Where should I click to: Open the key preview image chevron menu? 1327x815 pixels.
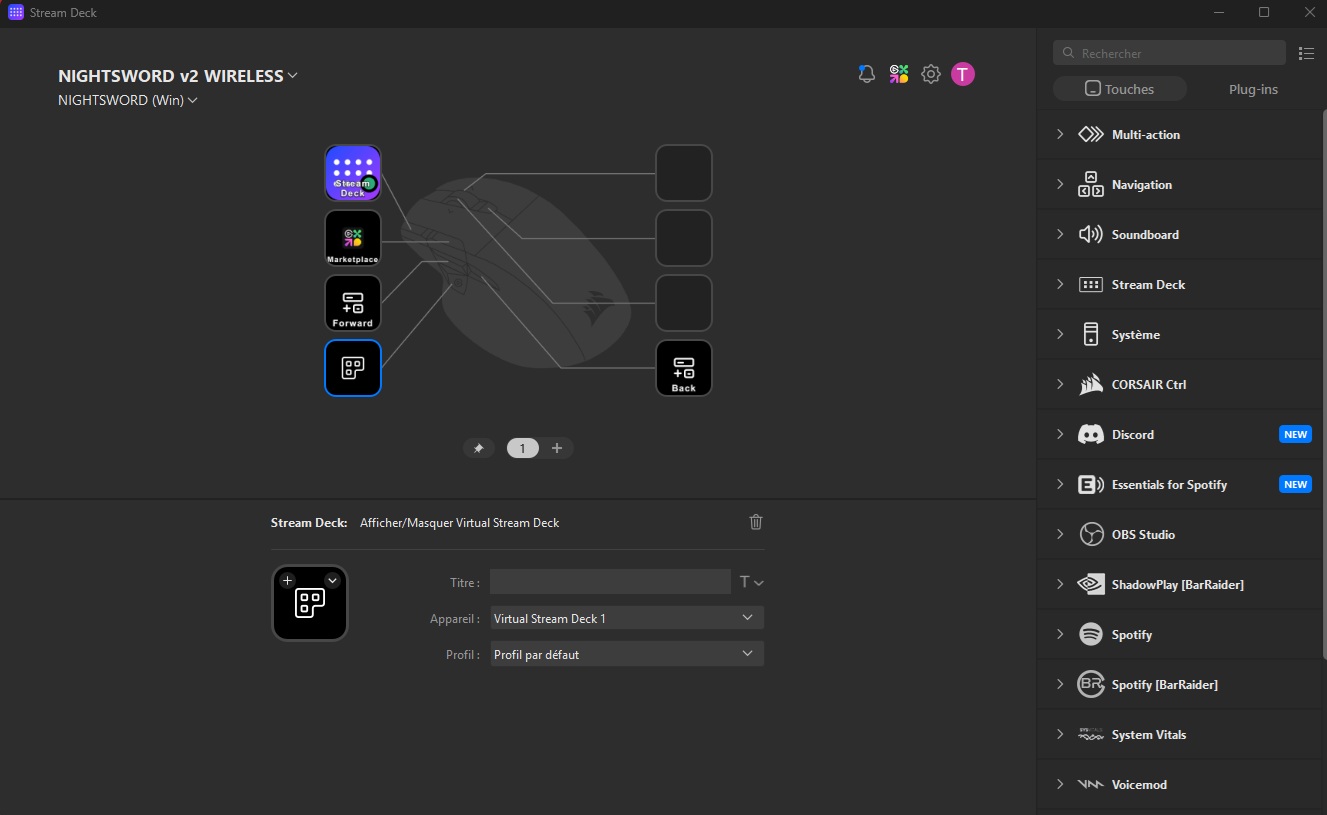[x=333, y=580]
